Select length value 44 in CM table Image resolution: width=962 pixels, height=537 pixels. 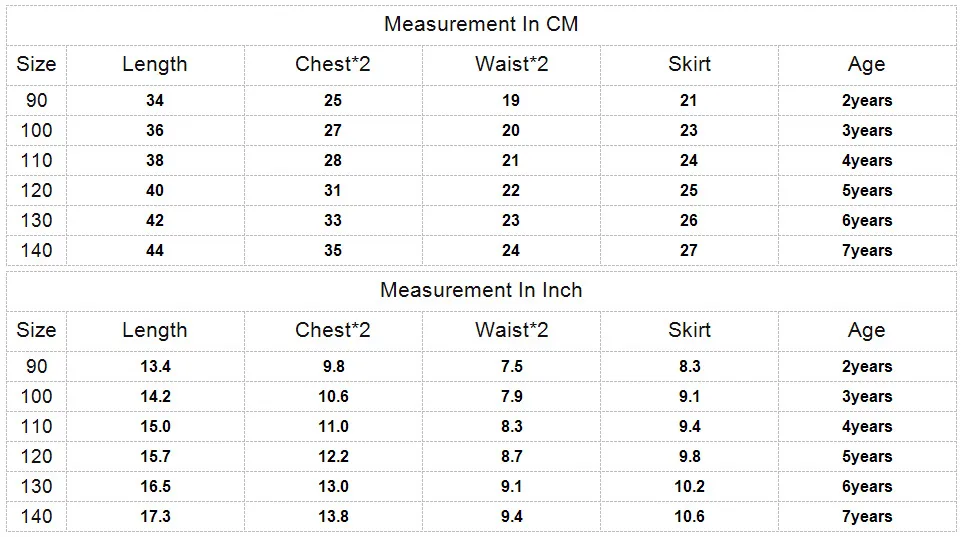[155, 250]
